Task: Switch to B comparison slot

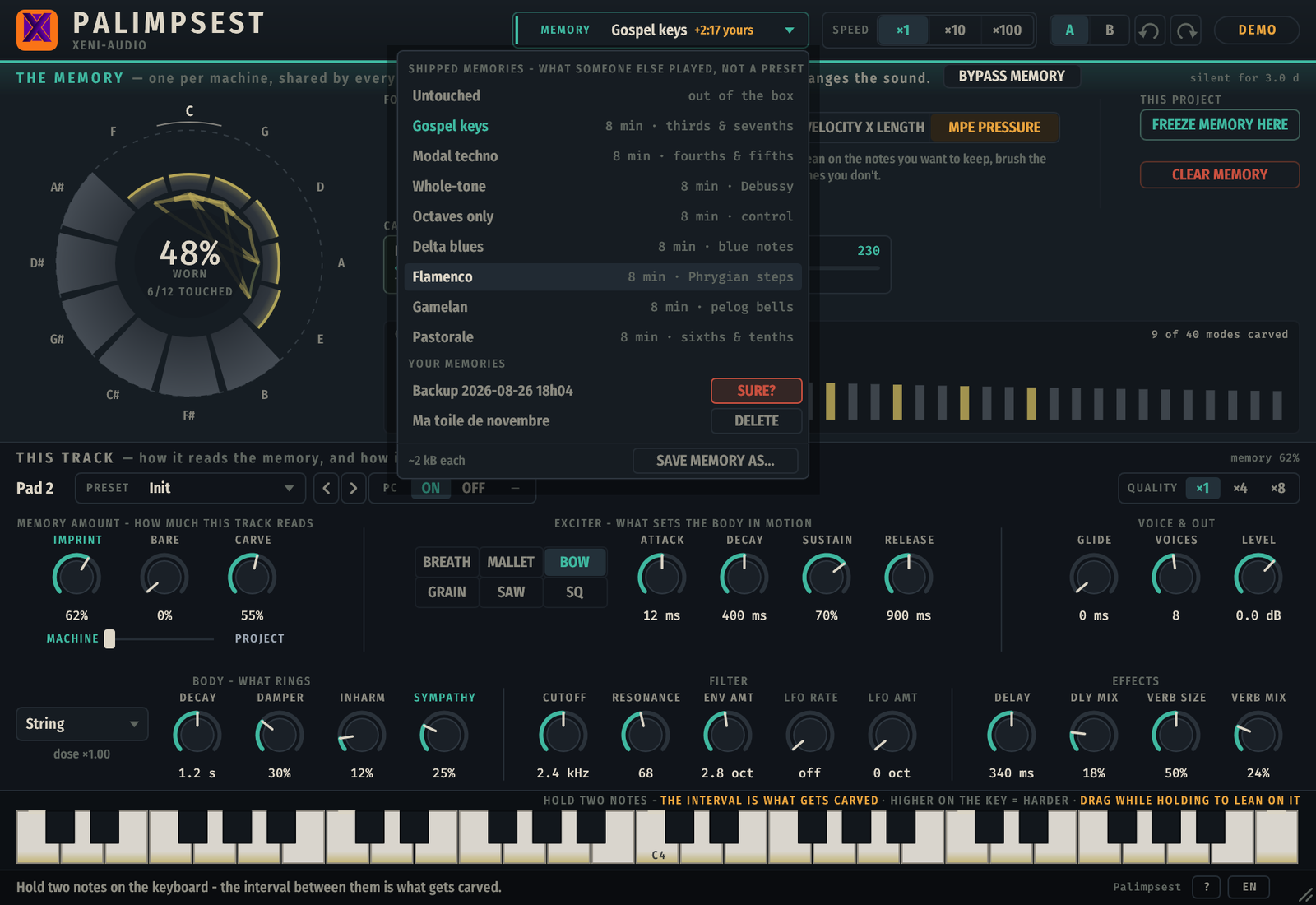Action: pos(1110,30)
